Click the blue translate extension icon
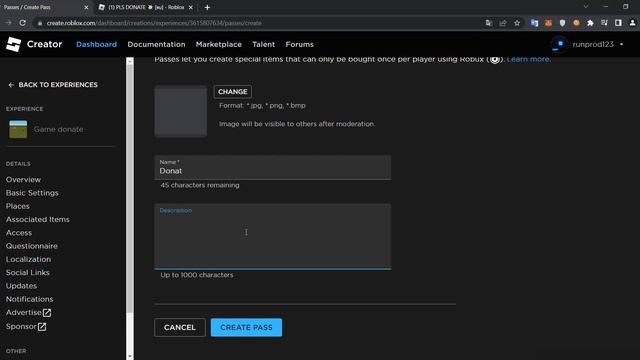The width and height of the screenshot is (640, 360). (534, 23)
